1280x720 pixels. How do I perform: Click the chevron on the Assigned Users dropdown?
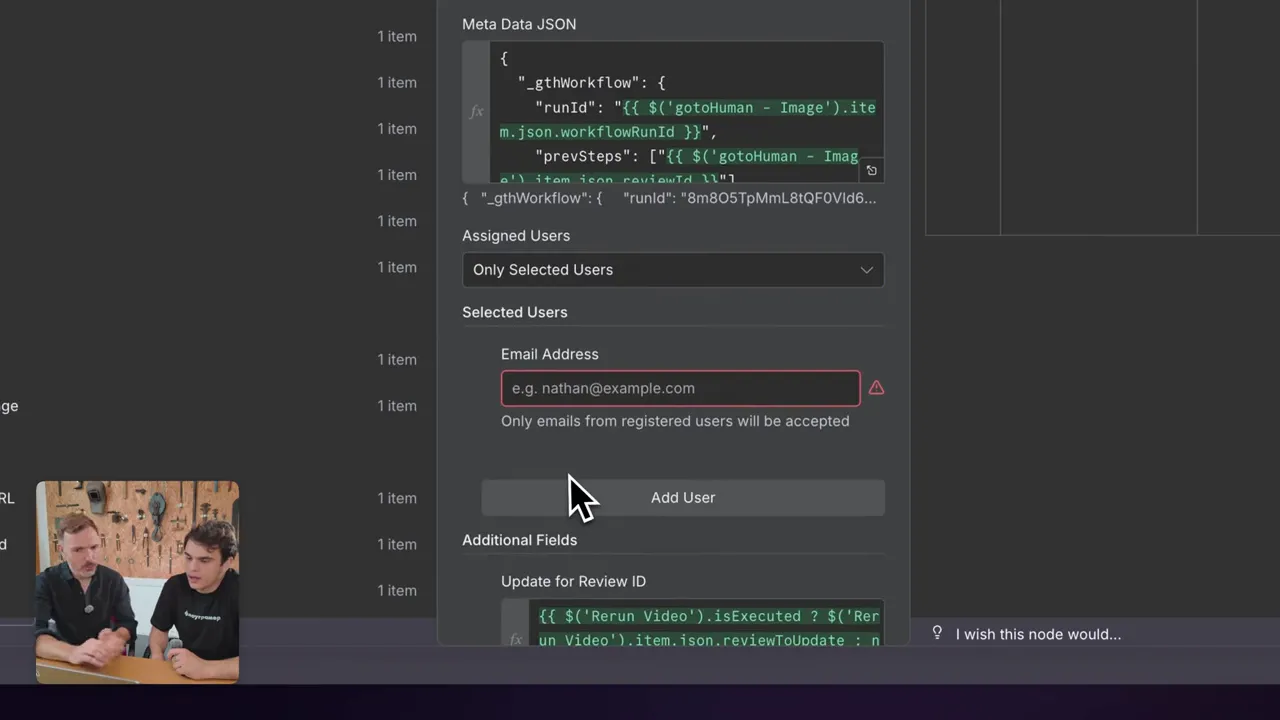(x=866, y=269)
